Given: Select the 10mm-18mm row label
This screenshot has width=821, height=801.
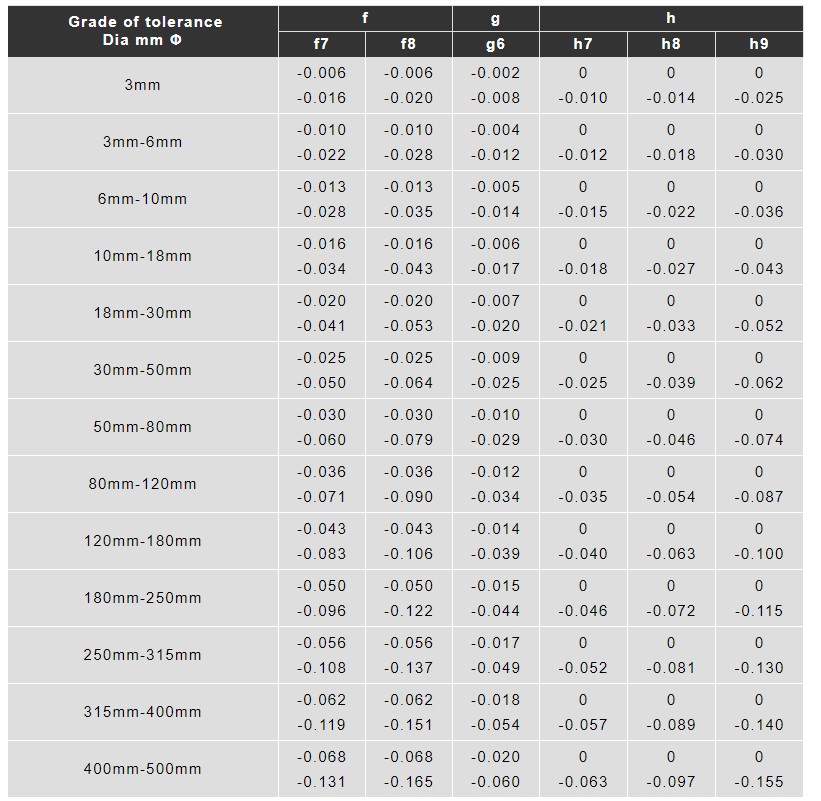Looking at the screenshot, I should coord(143,256).
